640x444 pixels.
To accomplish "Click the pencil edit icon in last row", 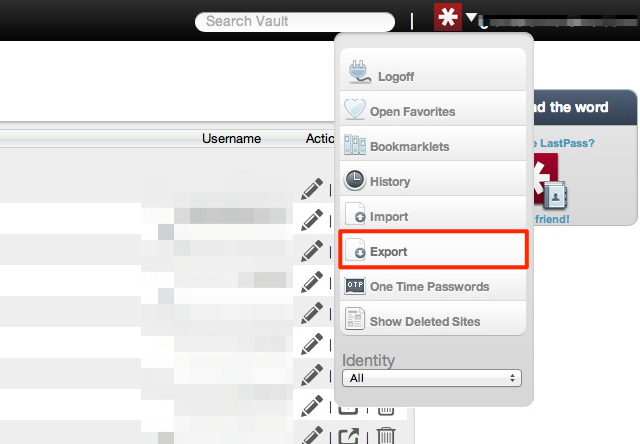I will click(312, 435).
